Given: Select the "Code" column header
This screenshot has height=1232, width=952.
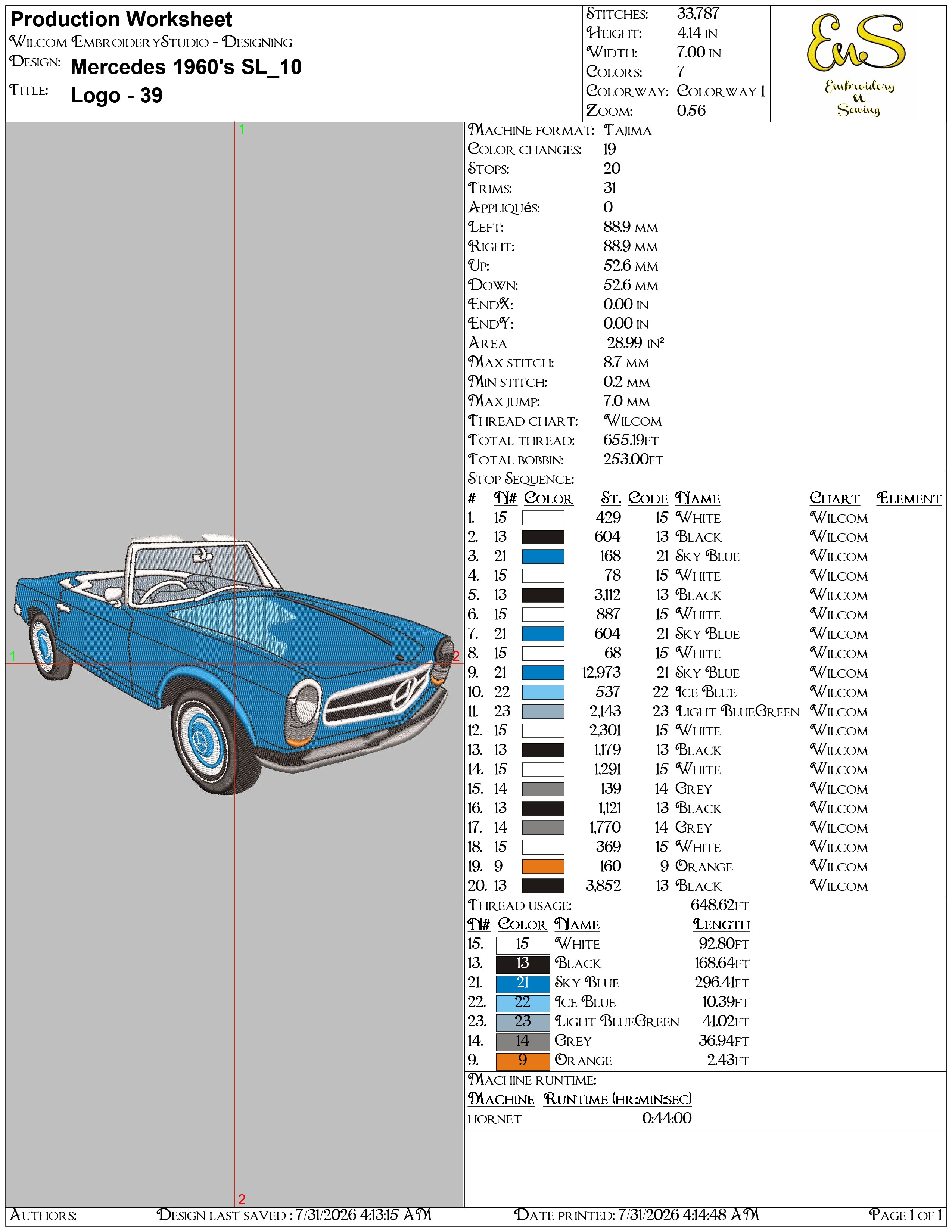Looking at the screenshot, I should click(x=648, y=499).
